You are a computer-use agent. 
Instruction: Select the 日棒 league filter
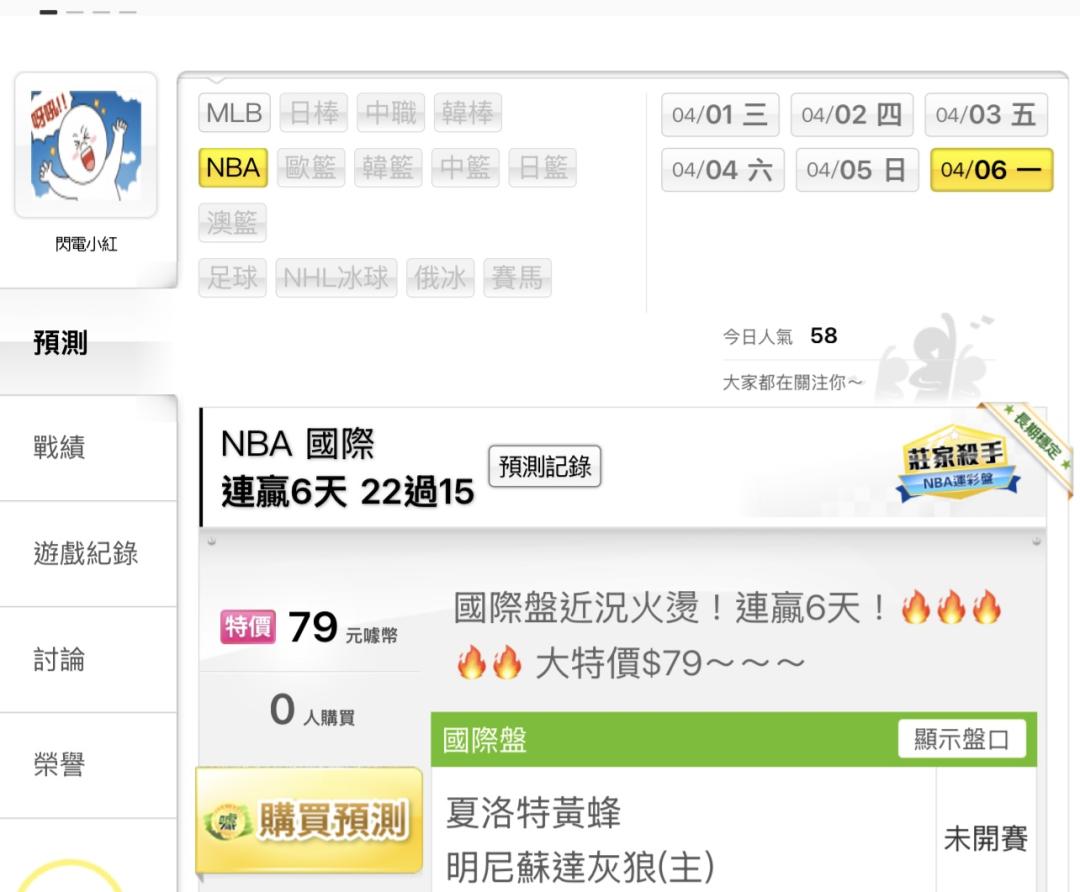point(313,112)
